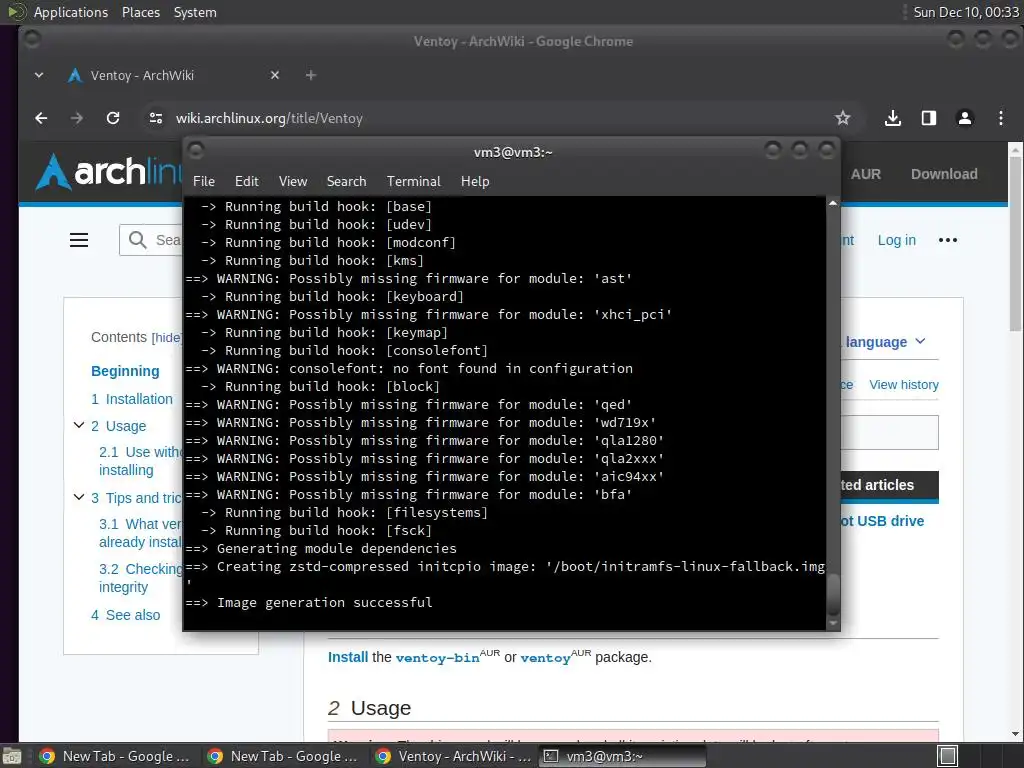Screen dimensions: 1024x768
Task: Switch to Ventoy - ArchWiki taskbar item
Action: click(454, 756)
